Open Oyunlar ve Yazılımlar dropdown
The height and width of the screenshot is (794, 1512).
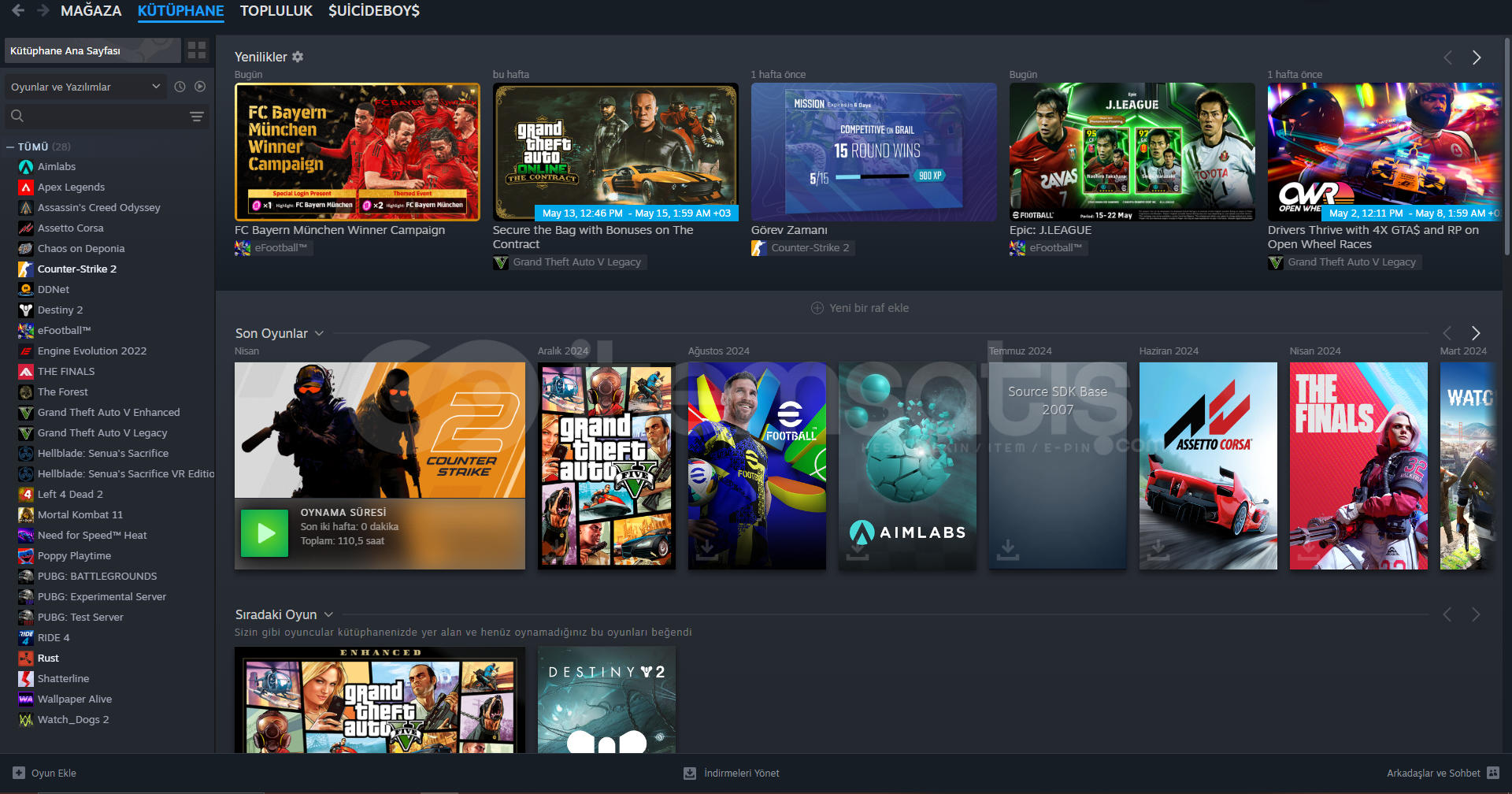click(85, 87)
